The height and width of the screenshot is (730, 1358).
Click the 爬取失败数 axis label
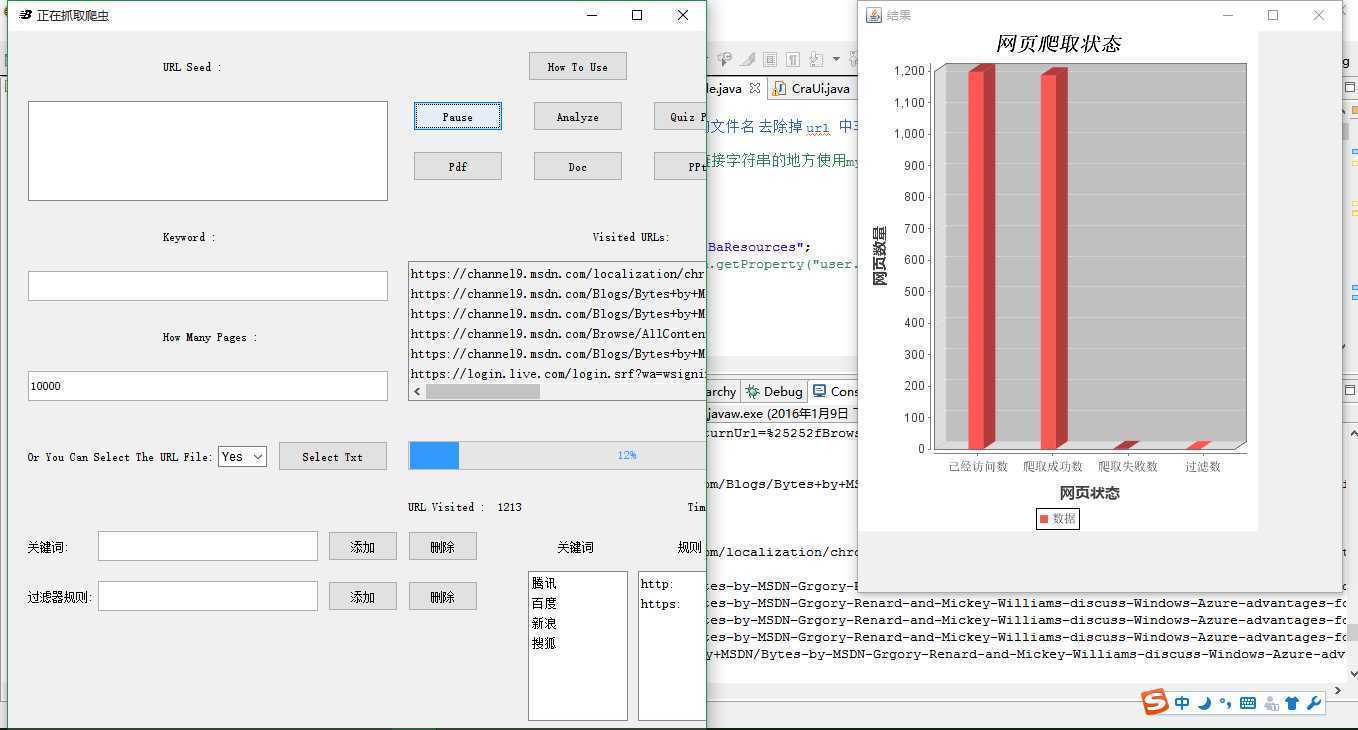tap(1127, 466)
